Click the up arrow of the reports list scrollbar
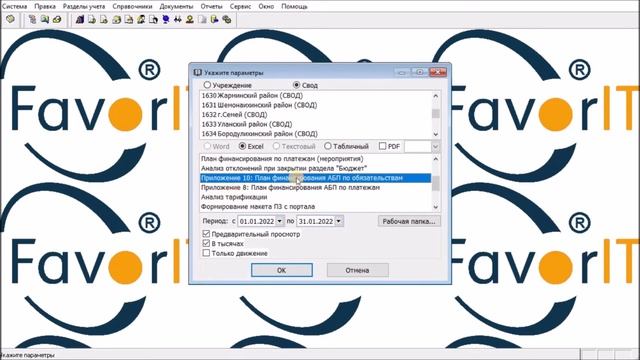 [436, 159]
